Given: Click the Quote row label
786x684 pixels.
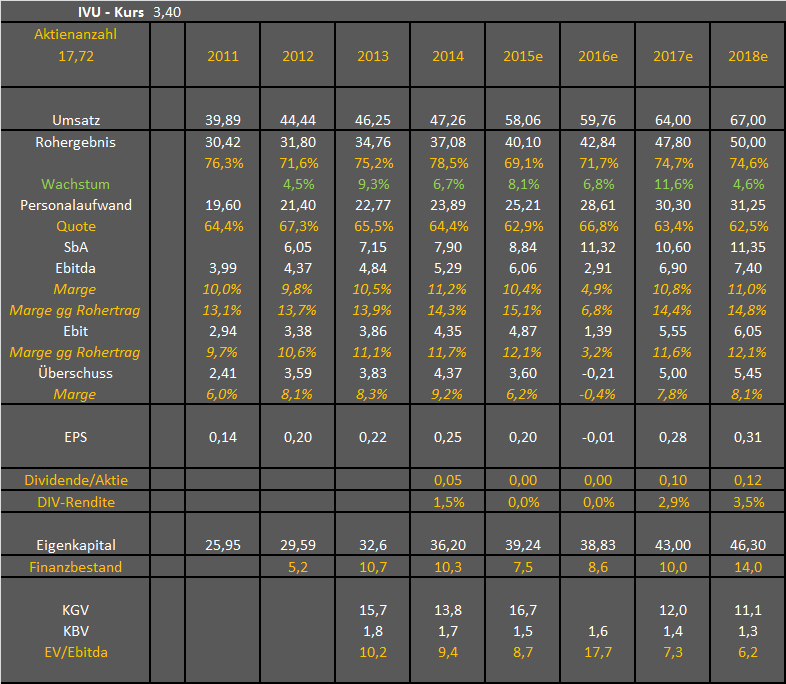Looking at the screenshot, I should click(76, 226).
